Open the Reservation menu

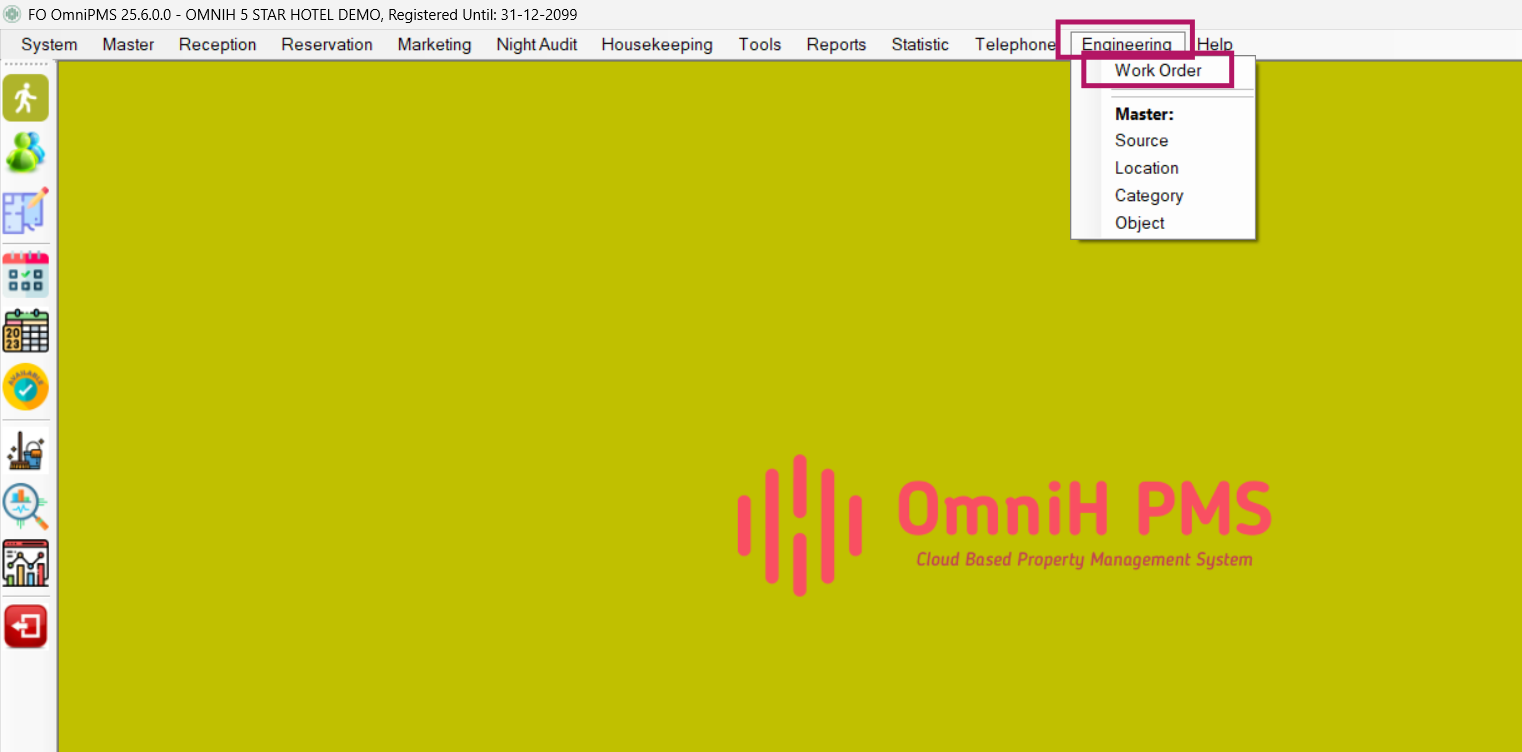[327, 45]
